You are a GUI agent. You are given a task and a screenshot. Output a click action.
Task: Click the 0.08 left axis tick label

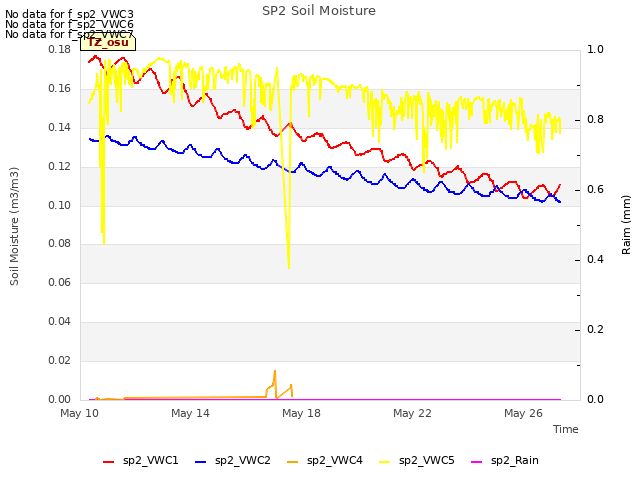click(x=60, y=244)
